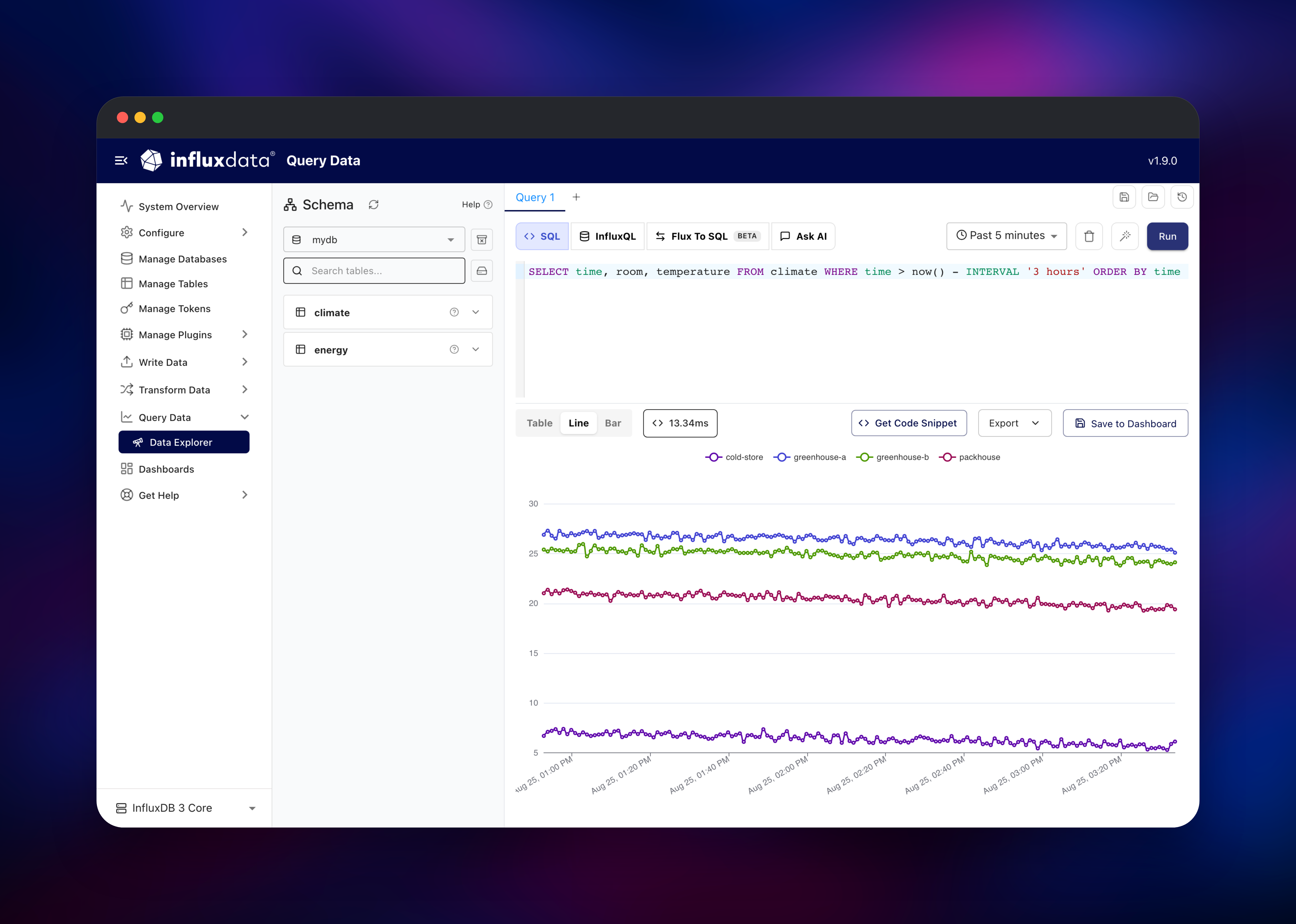Clear query with trash icon

(1089, 236)
